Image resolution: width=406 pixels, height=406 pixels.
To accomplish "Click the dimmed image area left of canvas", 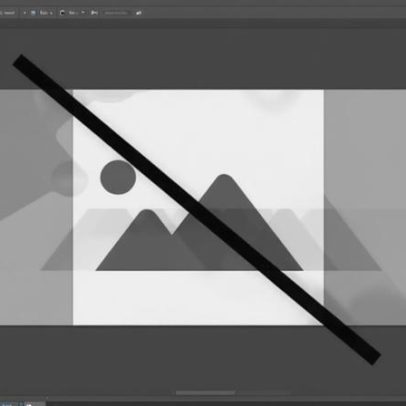I will [x=36, y=207].
